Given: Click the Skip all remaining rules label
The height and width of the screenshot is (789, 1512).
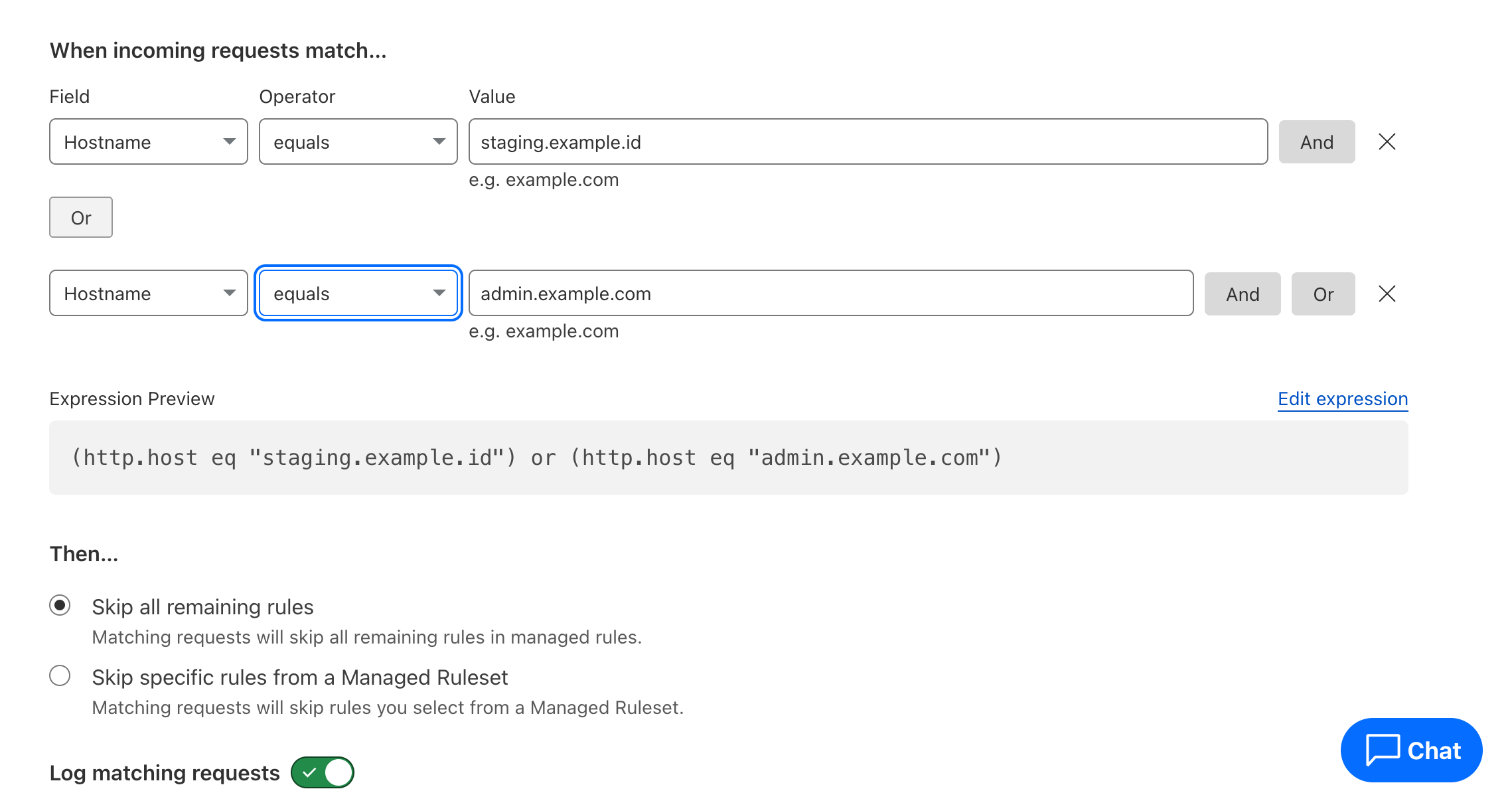Looking at the screenshot, I should pyautogui.click(x=202, y=607).
